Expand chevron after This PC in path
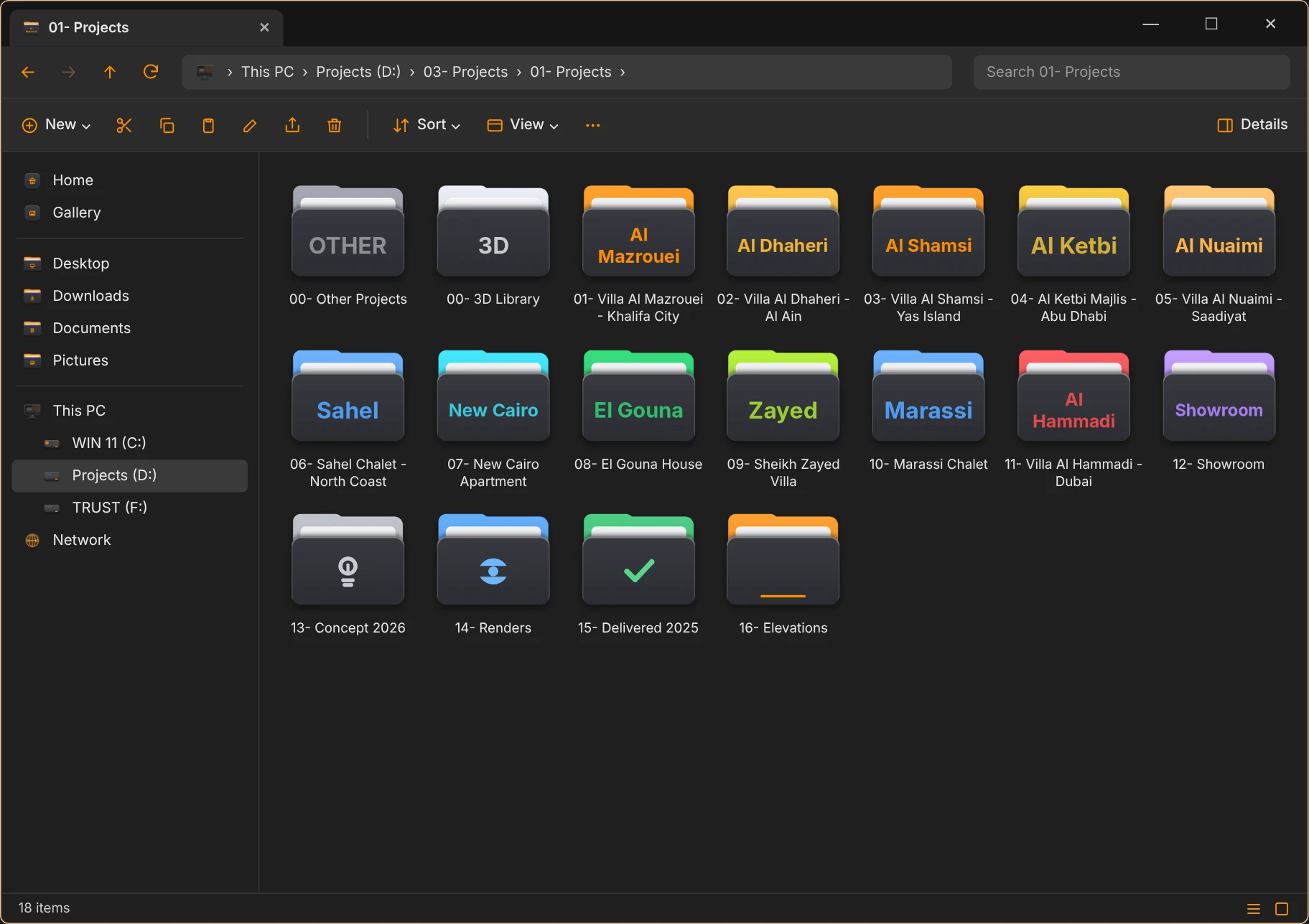Viewport: 1309px width, 924px height. click(x=305, y=72)
